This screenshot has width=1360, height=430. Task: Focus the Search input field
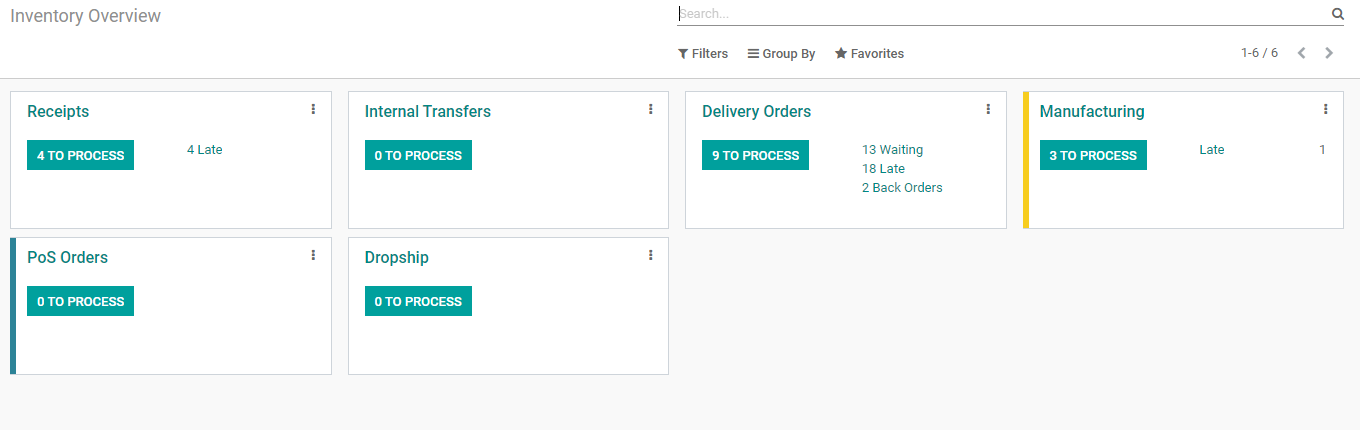click(1000, 14)
